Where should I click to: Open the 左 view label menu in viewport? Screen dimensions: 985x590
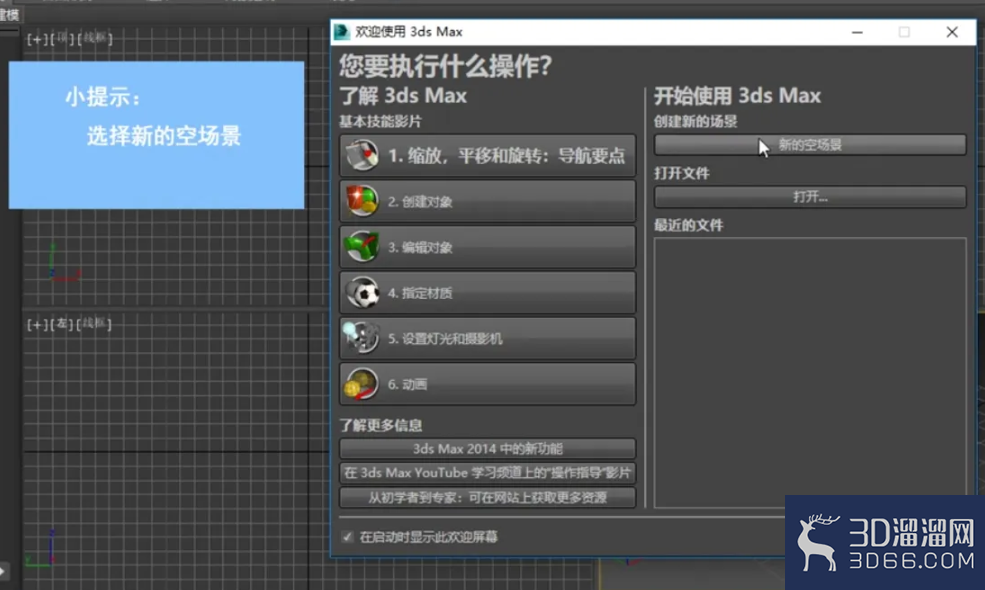(62, 324)
